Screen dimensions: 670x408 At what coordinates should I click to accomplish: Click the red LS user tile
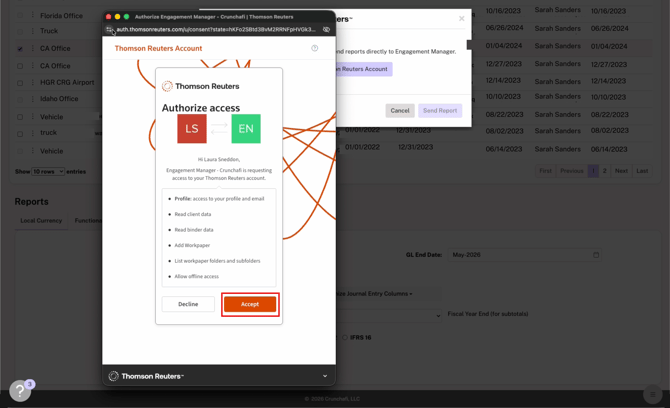pyautogui.click(x=192, y=129)
